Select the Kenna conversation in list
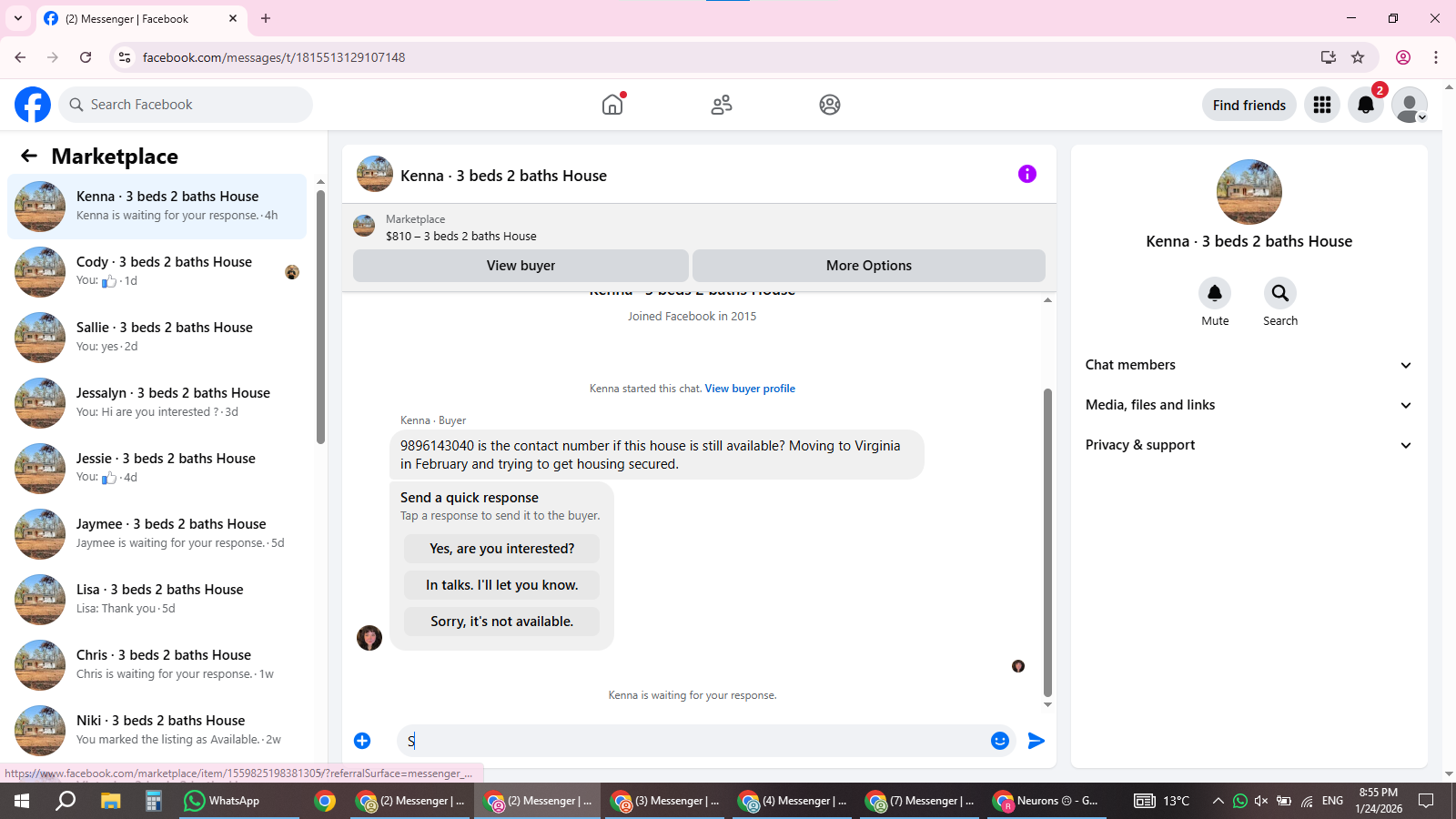 tap(157, 207)
